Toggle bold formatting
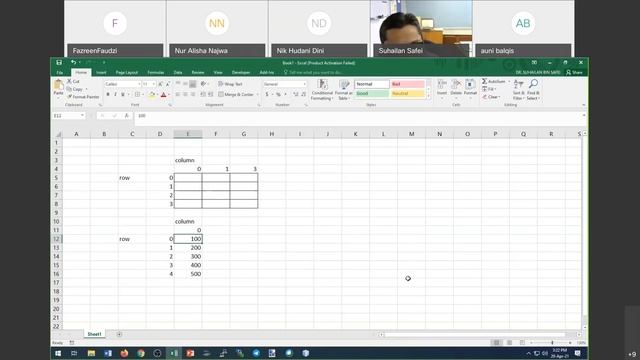The image size is (640, 360). tap(108, 95)
